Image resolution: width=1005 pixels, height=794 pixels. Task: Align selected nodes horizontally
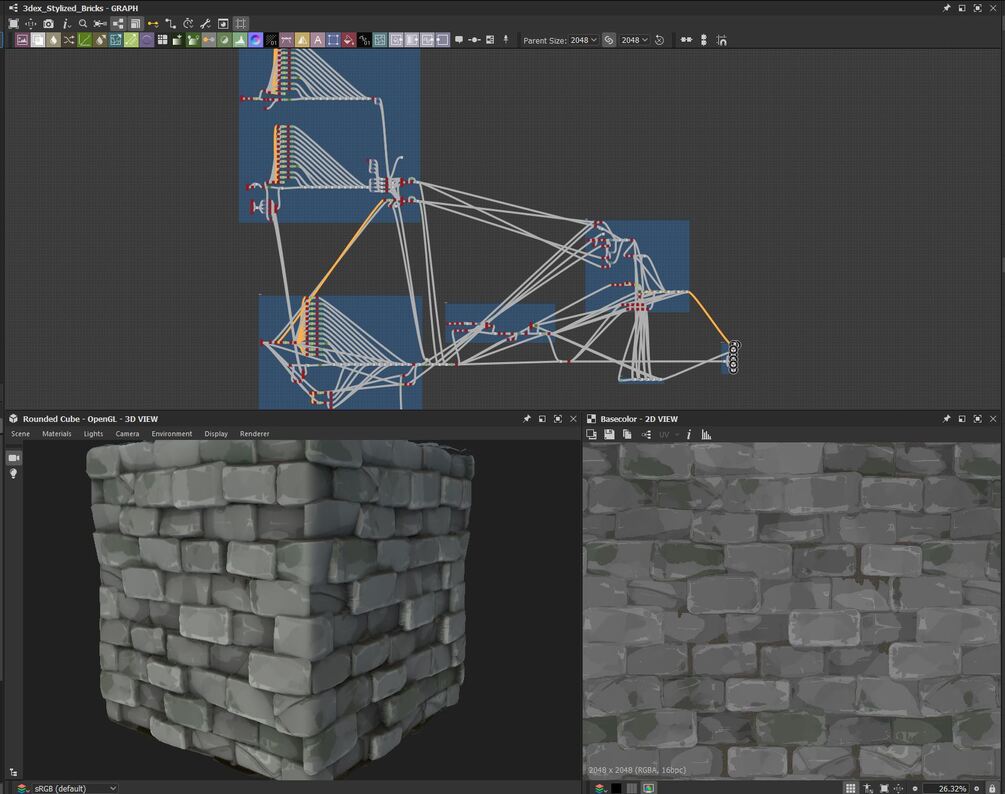(686, 40)
